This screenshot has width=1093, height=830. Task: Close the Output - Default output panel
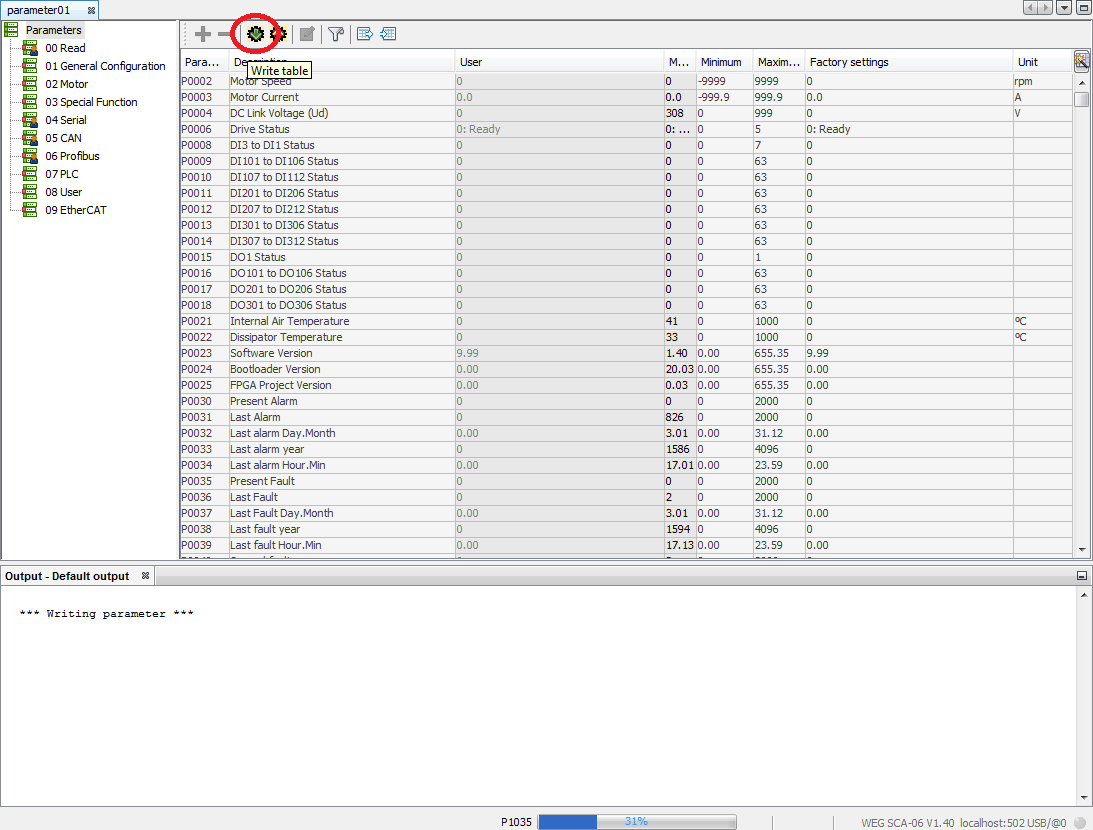[145, 575]
